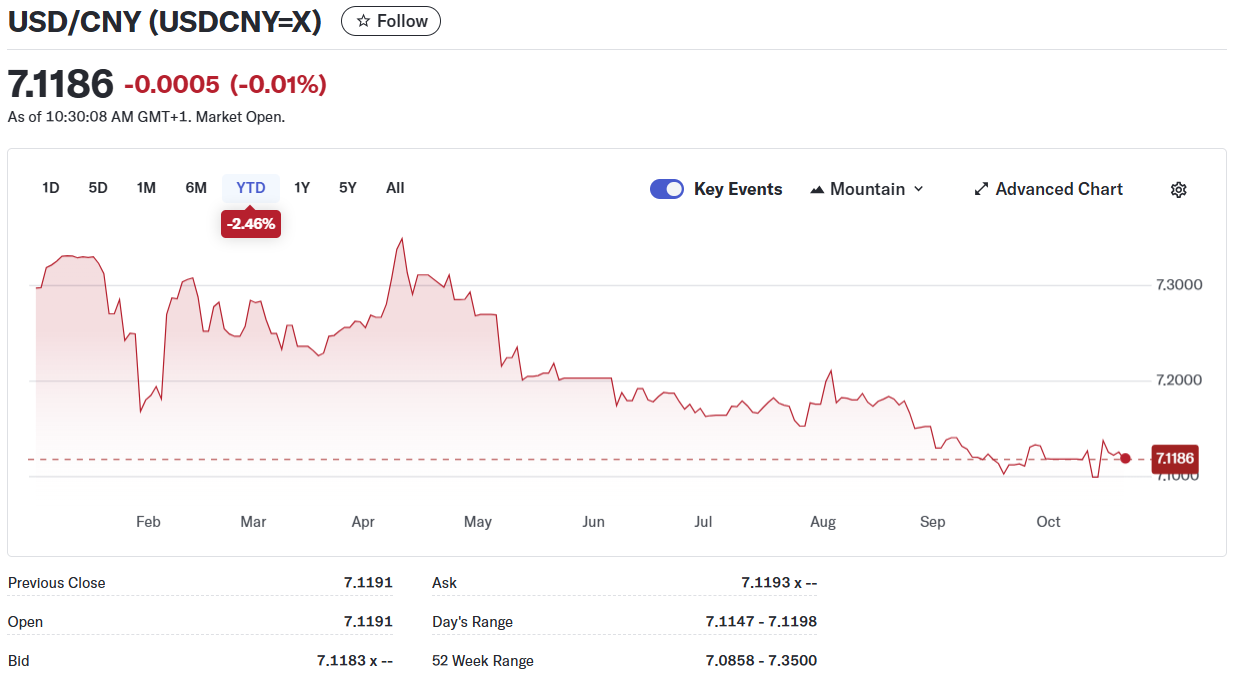Open chart settings gear icon
The width and height of the screenshot is (1238, 678).
[x=1178, y=190]
